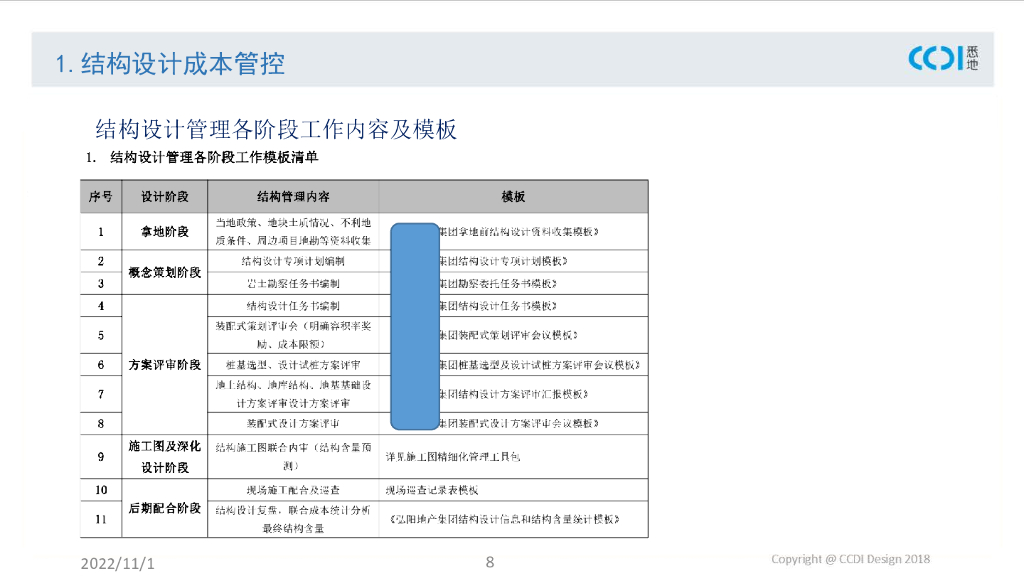The image size is (1024, 576).
Task: Click the '设计阶段' table header
Action: tap(165, 197)
